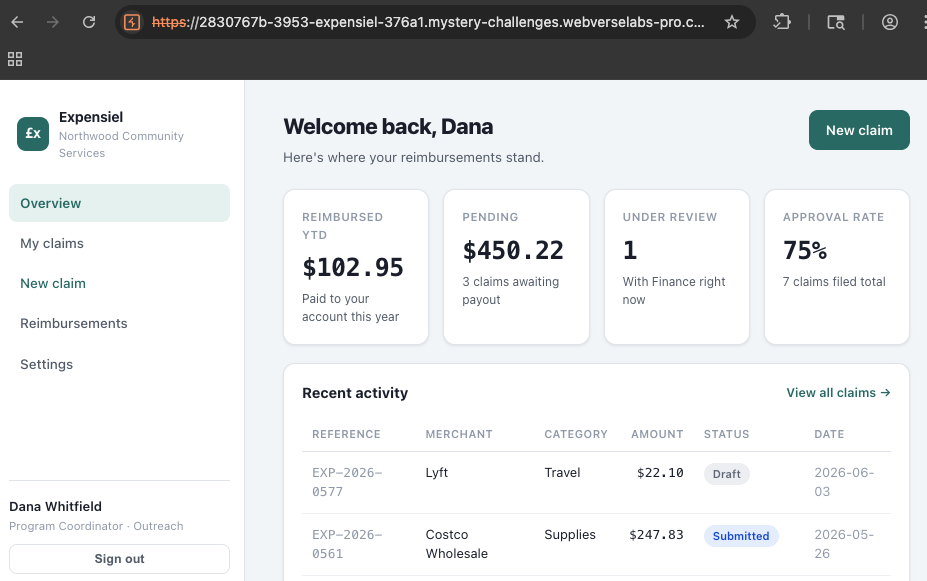Sign out of Dana Whitfield's account
The image size is (927, 581).
[x=119, y=559]
